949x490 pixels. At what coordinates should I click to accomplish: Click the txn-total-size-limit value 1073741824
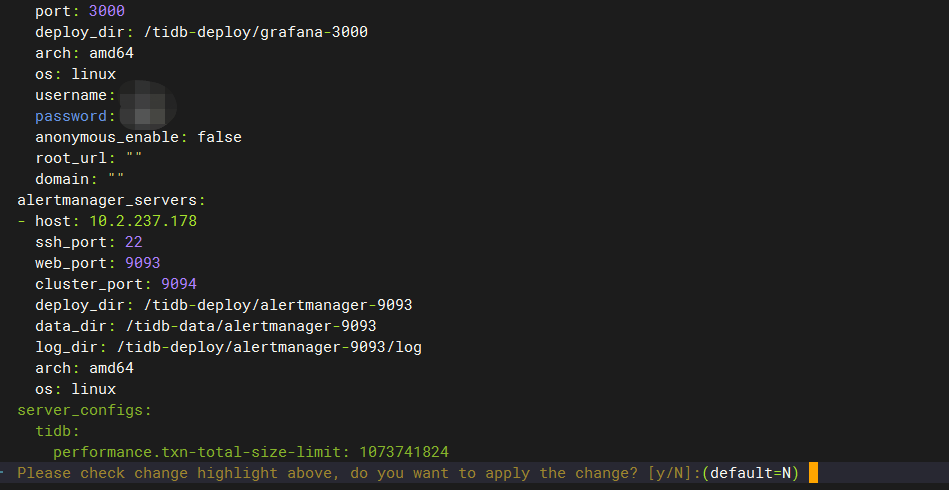tap(404, 452)
